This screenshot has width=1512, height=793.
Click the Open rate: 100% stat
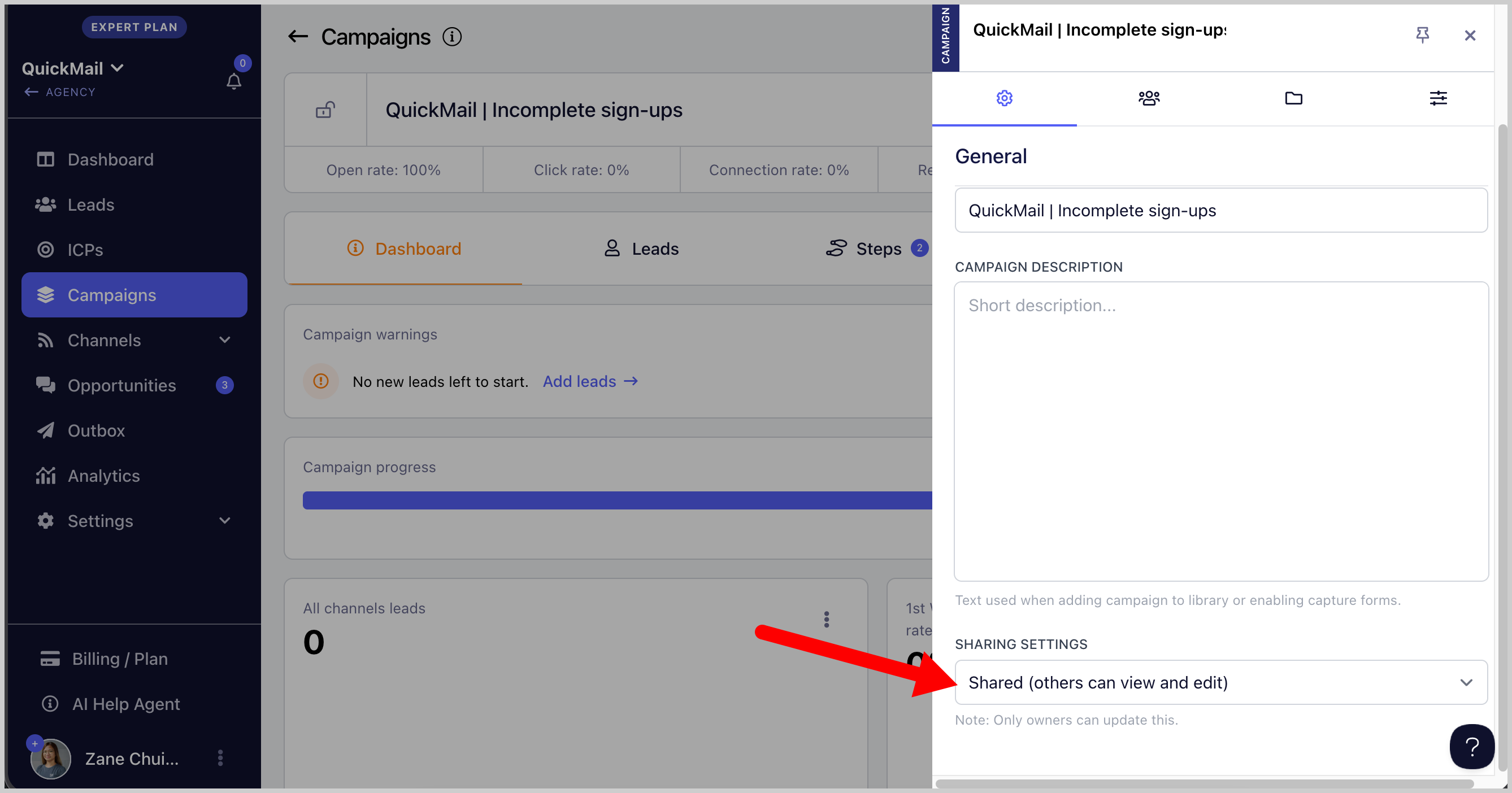point(383,170)
